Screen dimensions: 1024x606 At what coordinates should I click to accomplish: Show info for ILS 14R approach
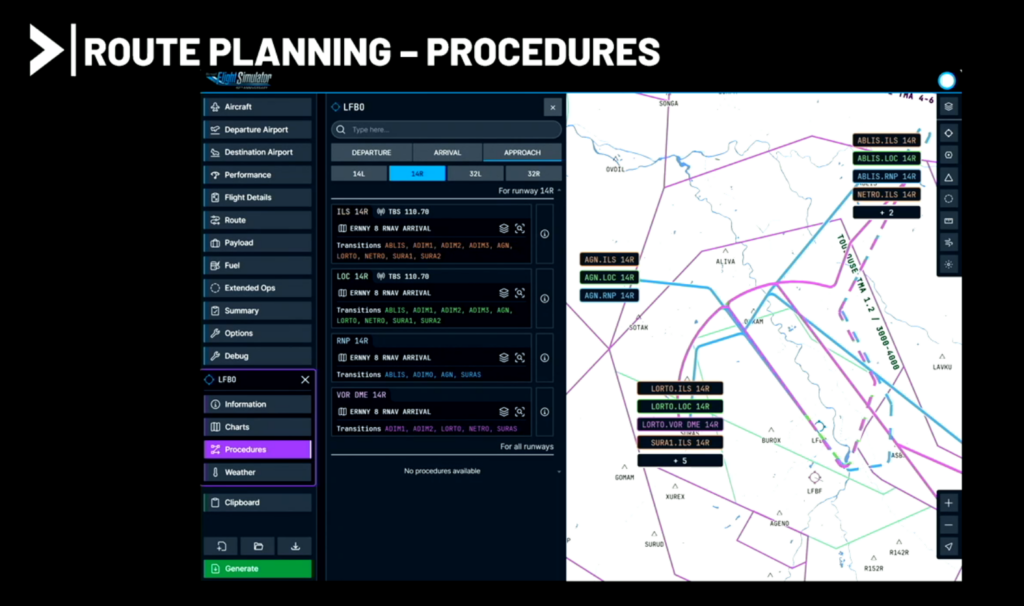coord(545,234)
